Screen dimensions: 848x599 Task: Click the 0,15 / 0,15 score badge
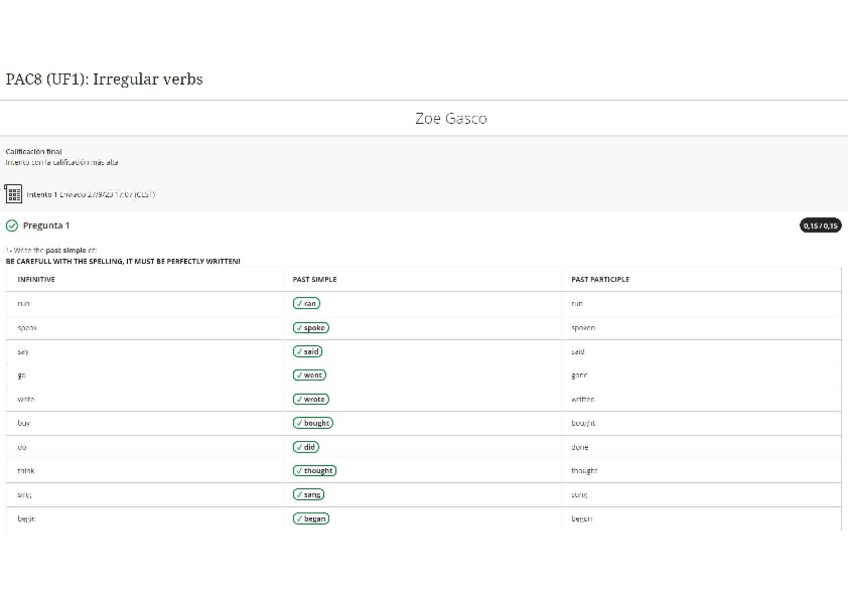coord(820,226)
